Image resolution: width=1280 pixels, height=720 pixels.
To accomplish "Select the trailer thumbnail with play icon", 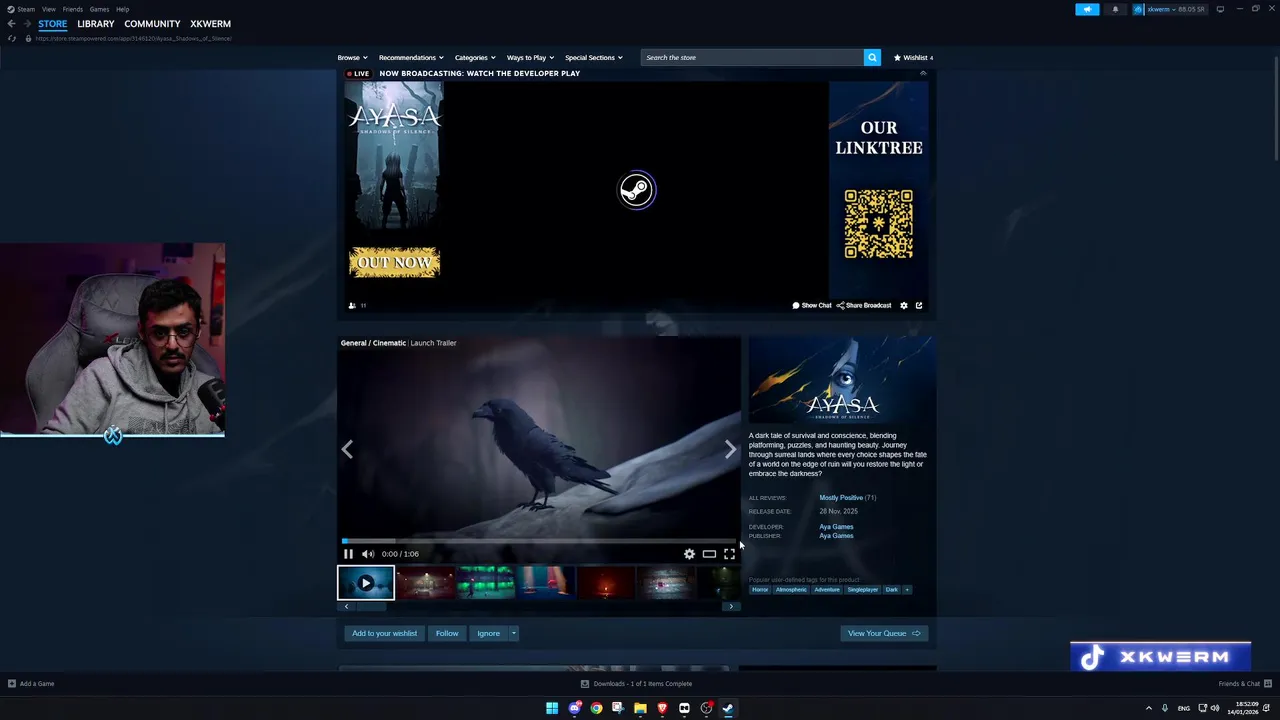I will (366, 583).
